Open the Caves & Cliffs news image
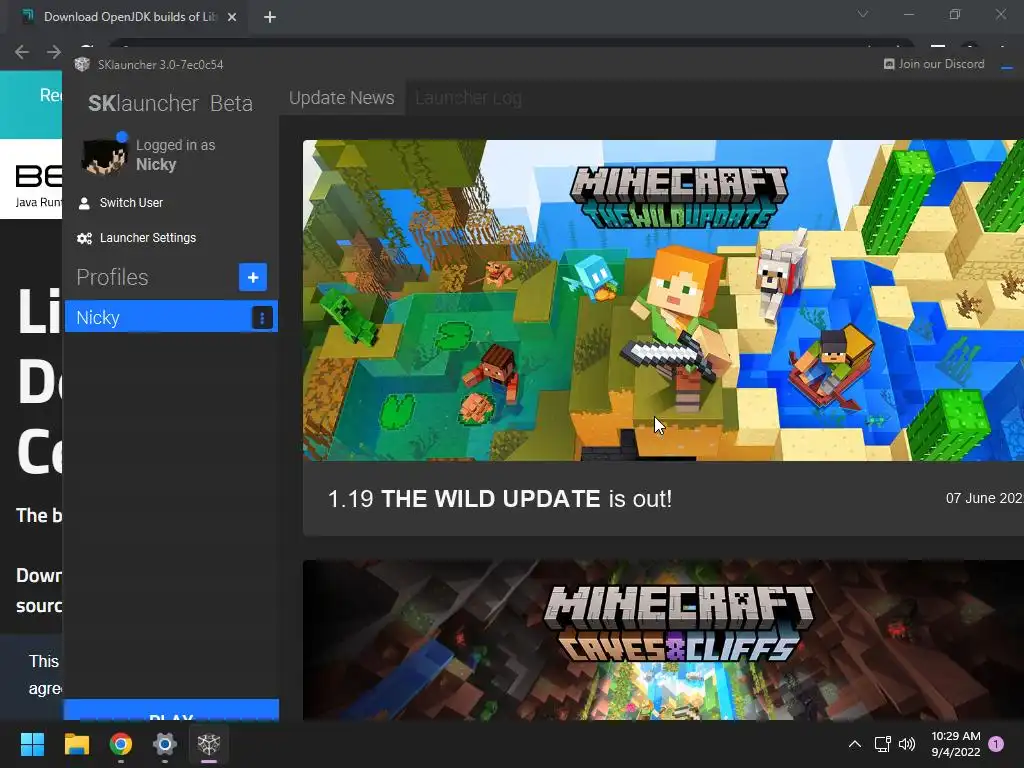Image resolution: width=1024 pixels, height=768 pixels. [663, 640]
